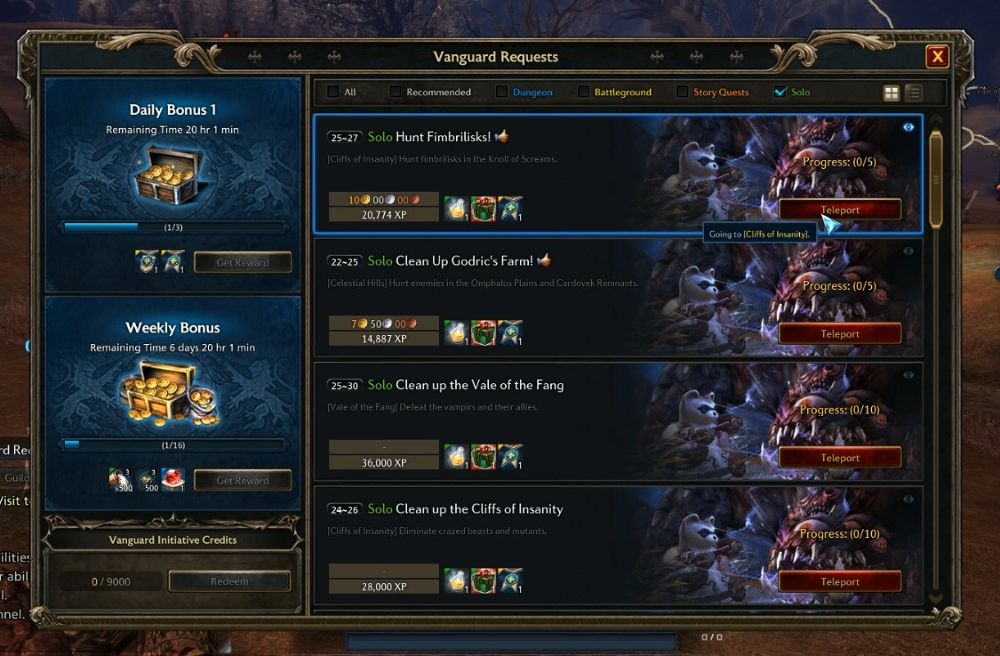Enable the All filter checkbox

(333, 92)
